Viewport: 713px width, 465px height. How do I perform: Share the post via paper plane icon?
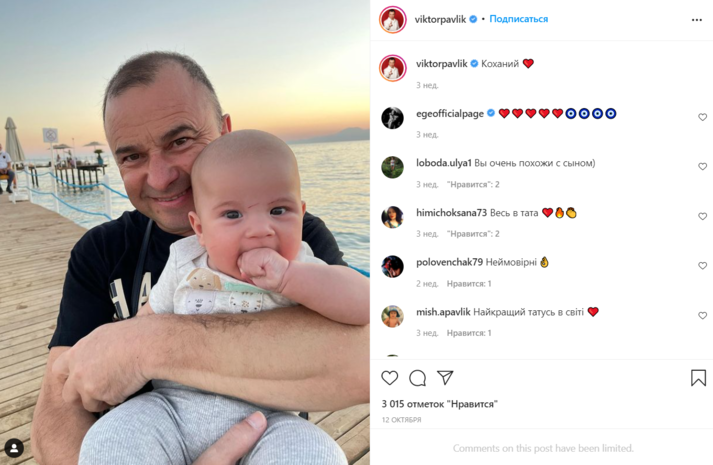(445, 377)
